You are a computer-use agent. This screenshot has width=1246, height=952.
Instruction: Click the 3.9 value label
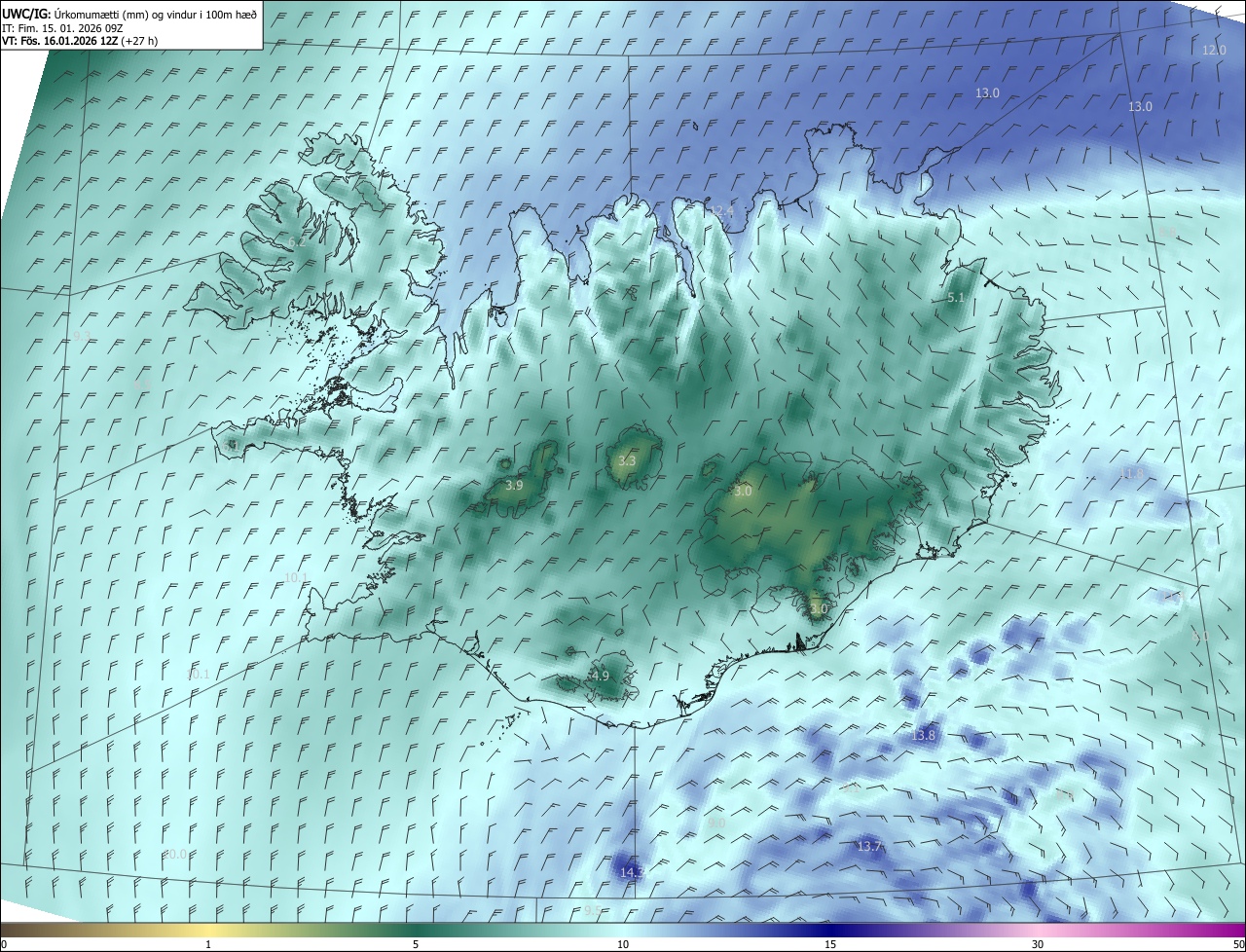(515, 485)
